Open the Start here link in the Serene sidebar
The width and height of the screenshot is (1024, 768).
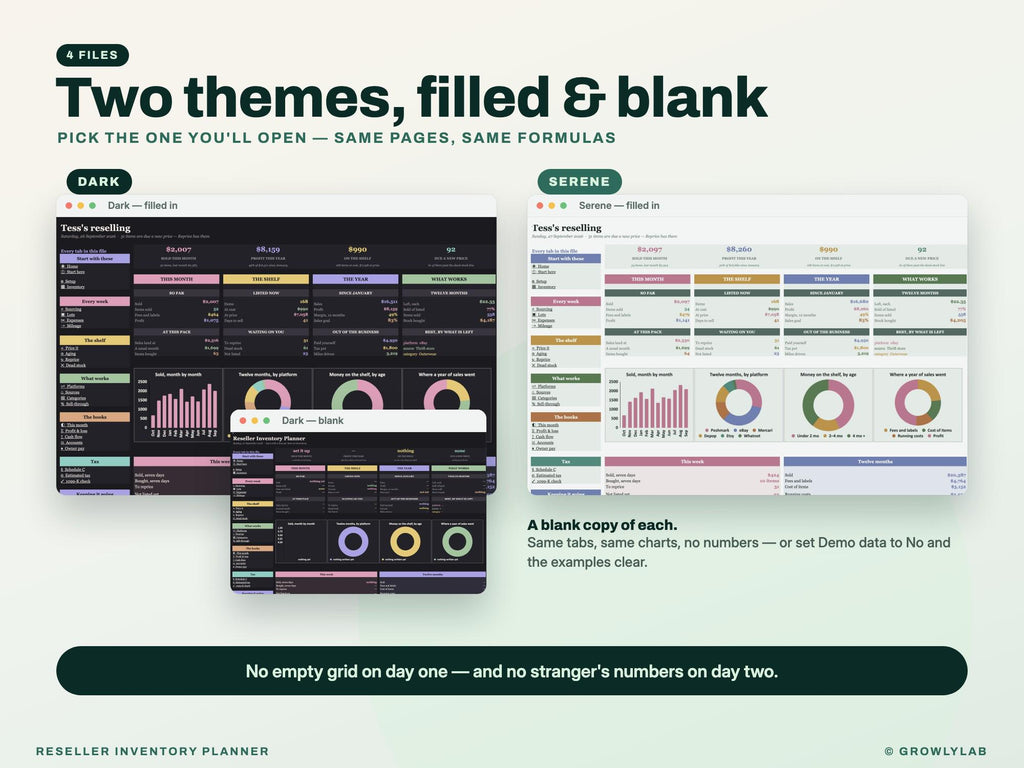pyautogui.click(x=543, y=272)
